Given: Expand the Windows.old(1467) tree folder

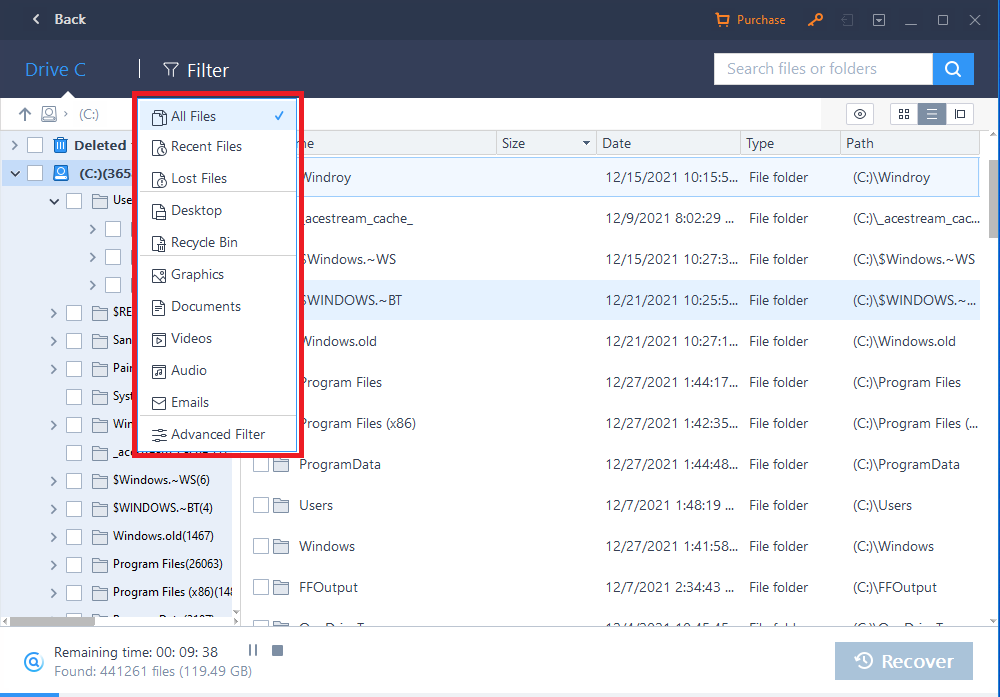Looking at the screenshot, I should (53, 536).
